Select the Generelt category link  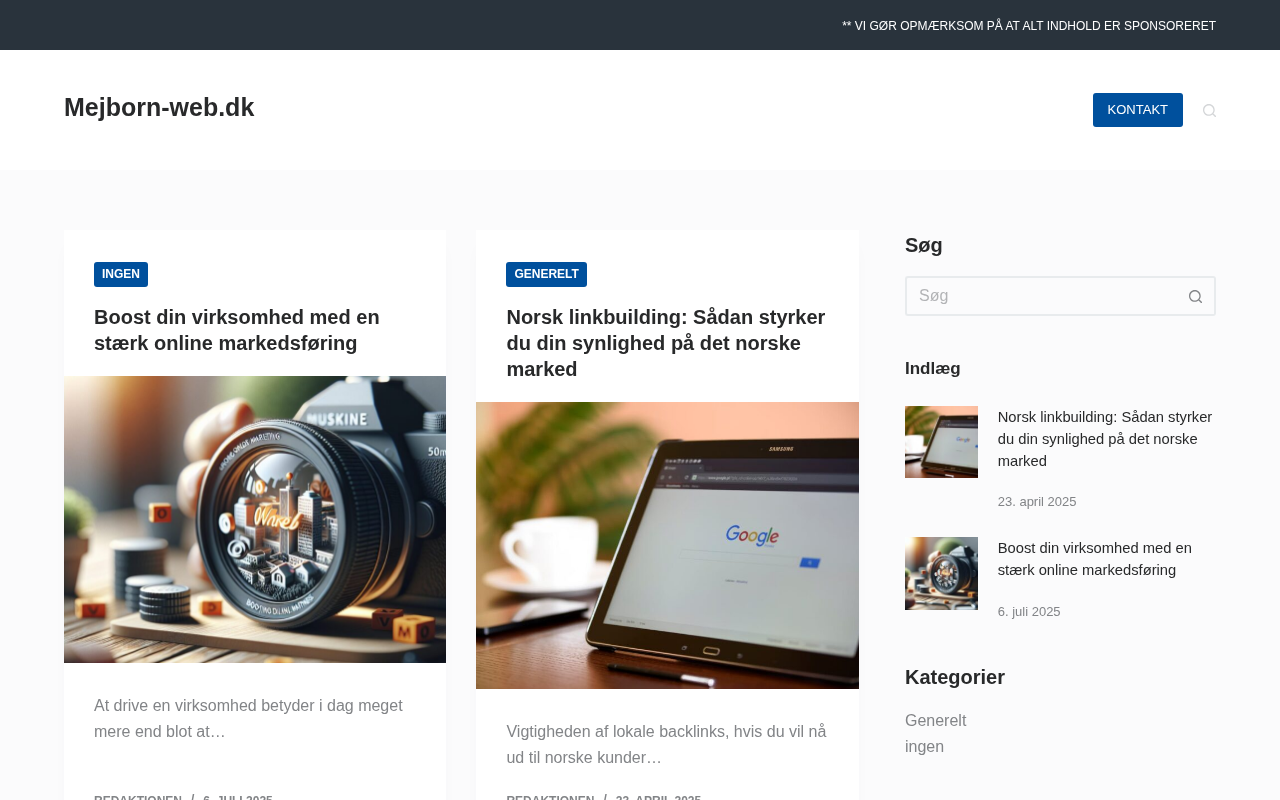click(936, 720)
